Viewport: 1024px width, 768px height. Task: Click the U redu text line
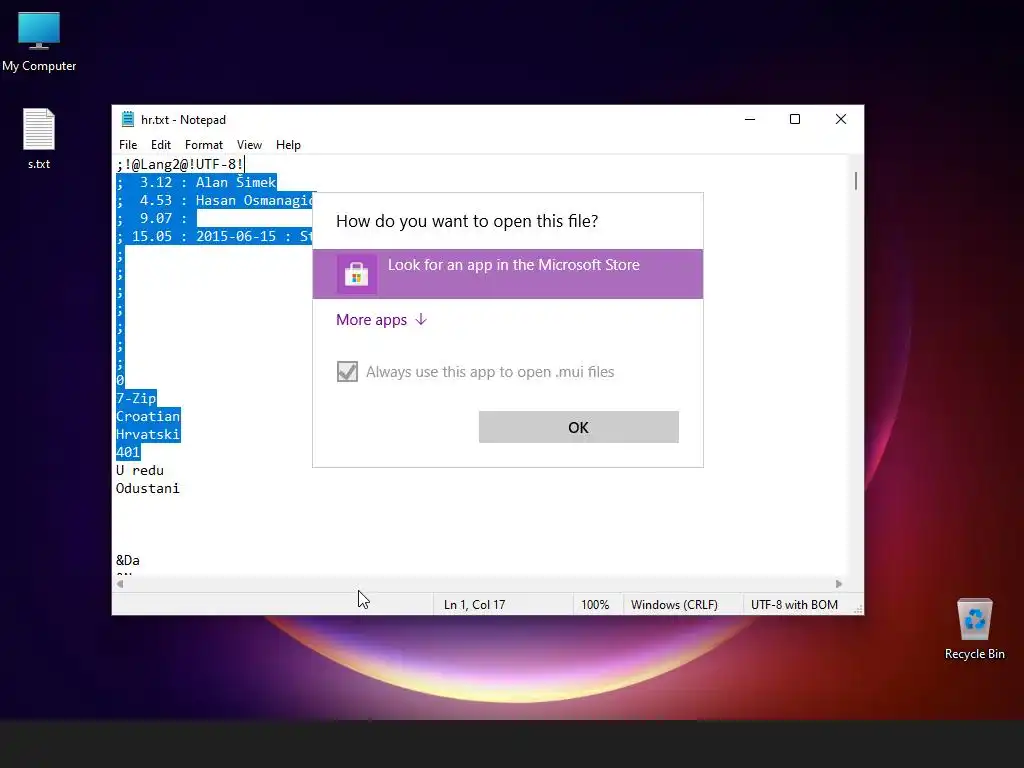tap(140, 470)
